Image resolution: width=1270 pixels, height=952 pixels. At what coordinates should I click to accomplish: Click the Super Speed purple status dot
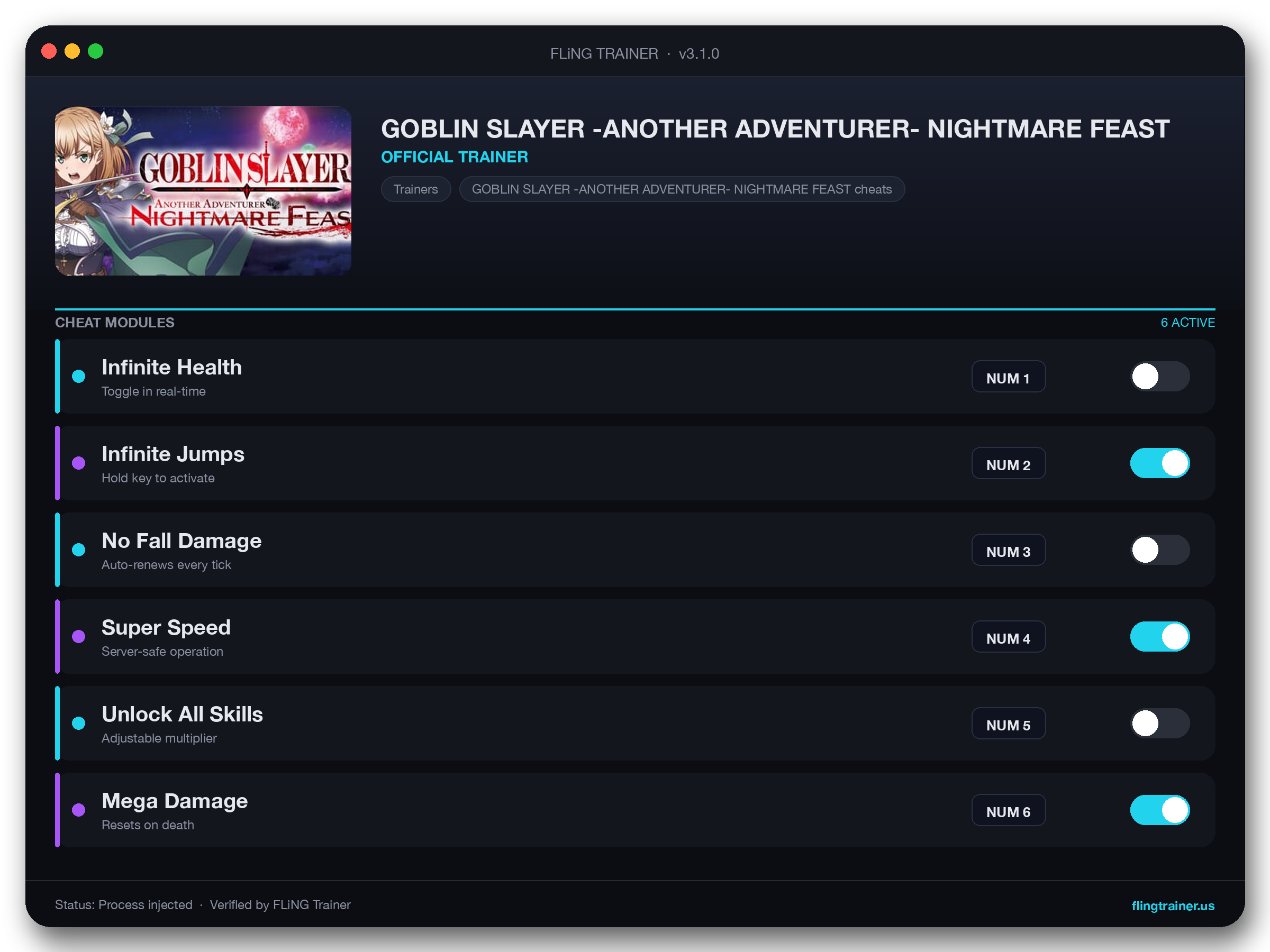(x=79, y=636)
